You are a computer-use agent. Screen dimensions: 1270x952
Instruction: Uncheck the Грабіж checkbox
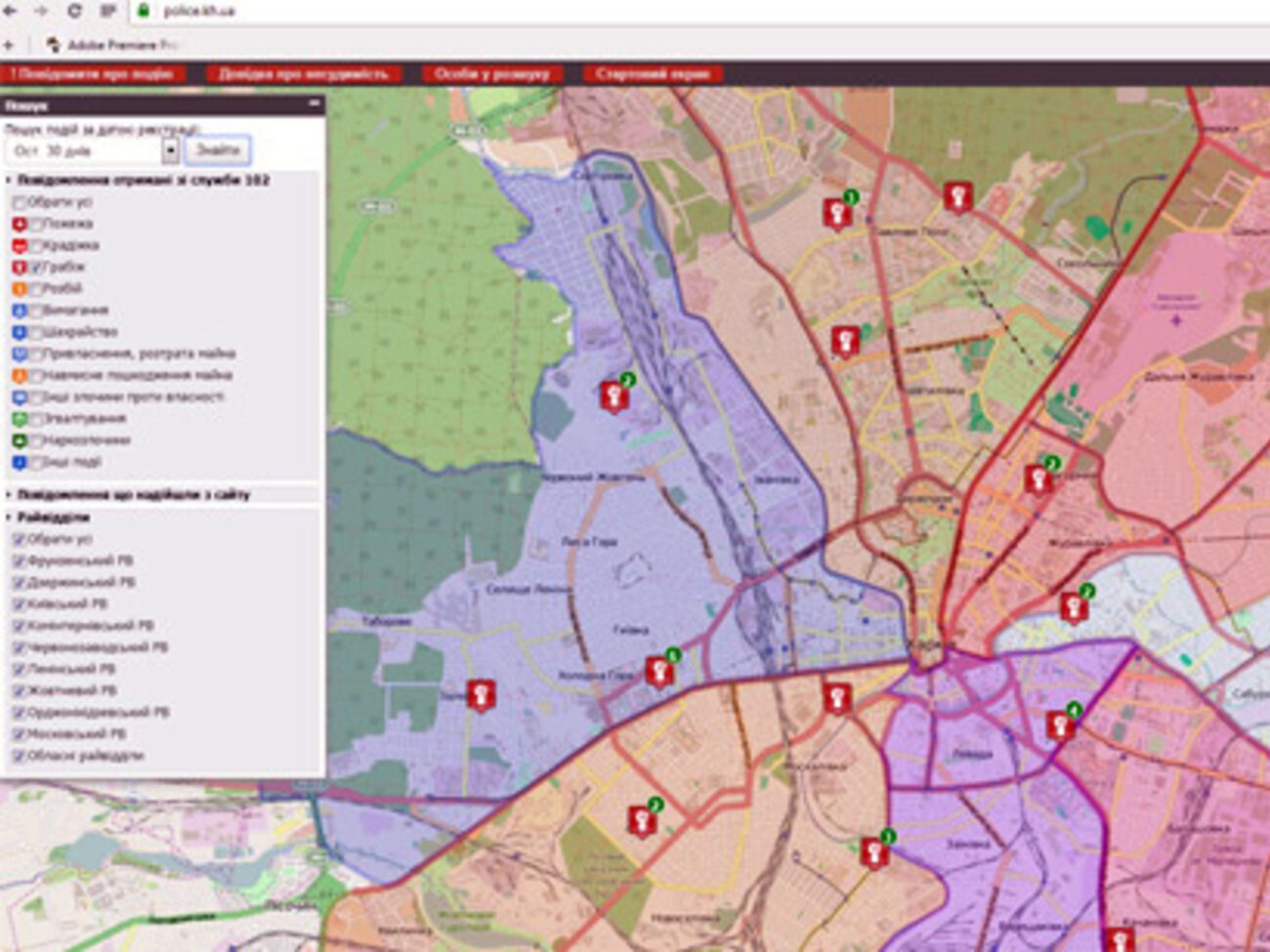pos(36,268)
